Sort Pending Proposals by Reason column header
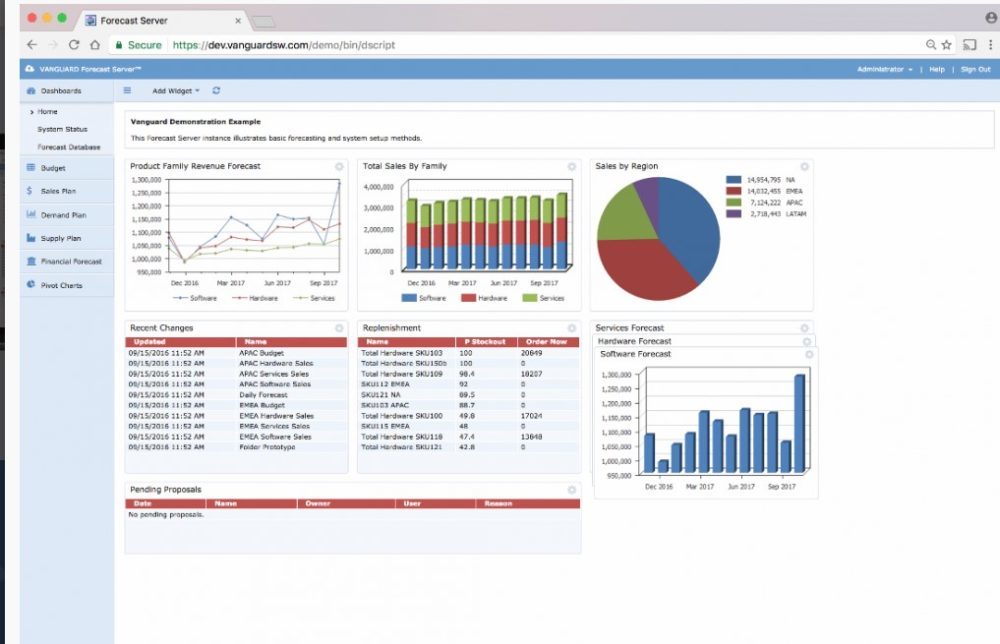Screen dimensions: 1000x644 pyautogui.click(x=528, y=504)
